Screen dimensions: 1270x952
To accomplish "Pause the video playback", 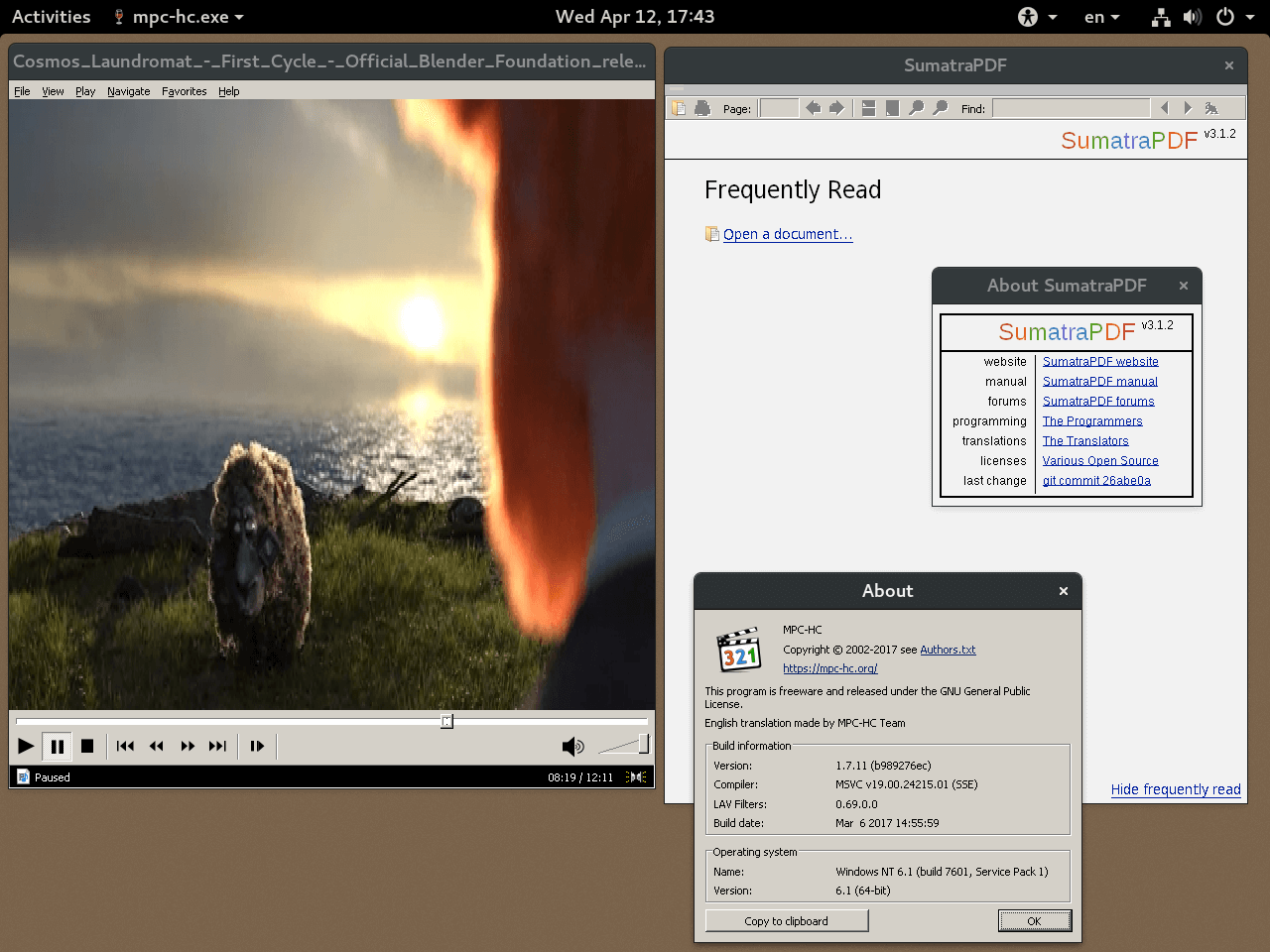I will pyautogui.click(x=57, y=746).
